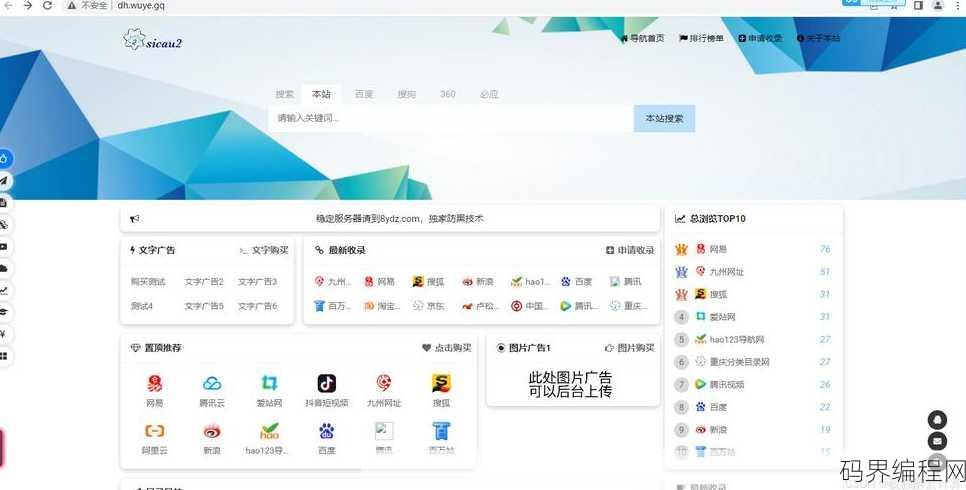This screenshot has height=490, width=966.
Task: Open the 文字广告2 text ad
Action: [204, 282]
